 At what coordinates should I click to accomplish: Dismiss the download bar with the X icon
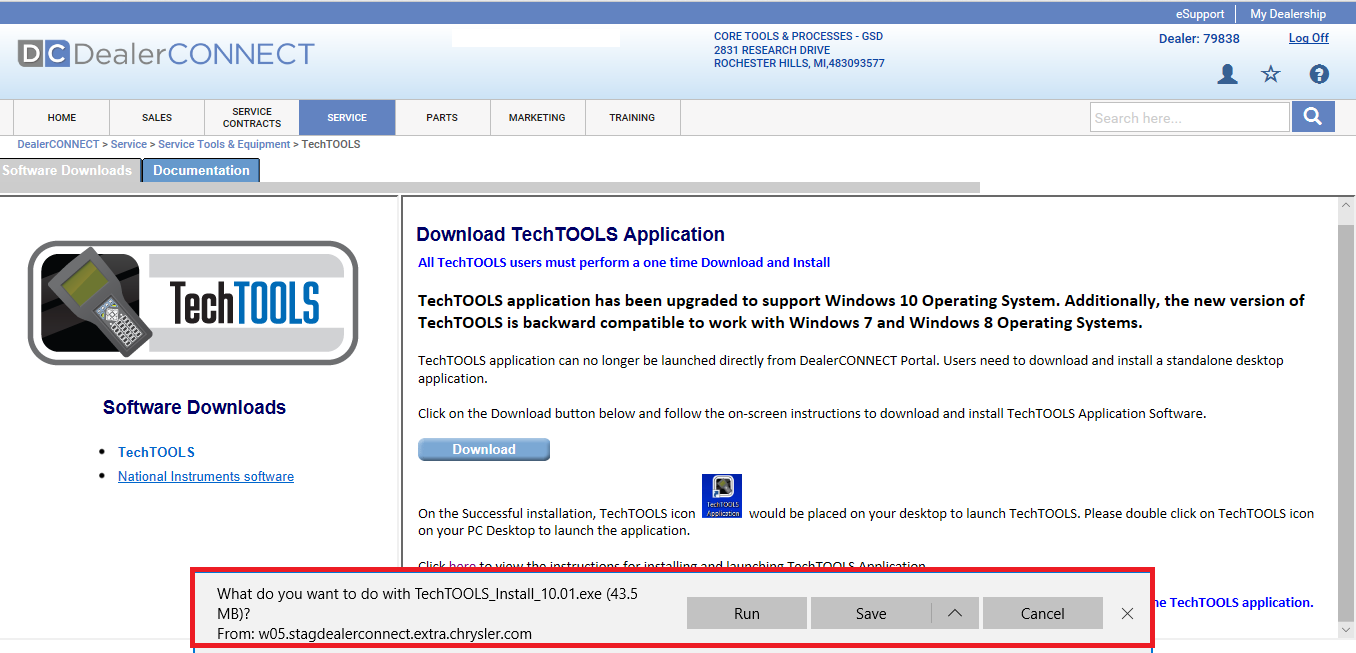1127,613
